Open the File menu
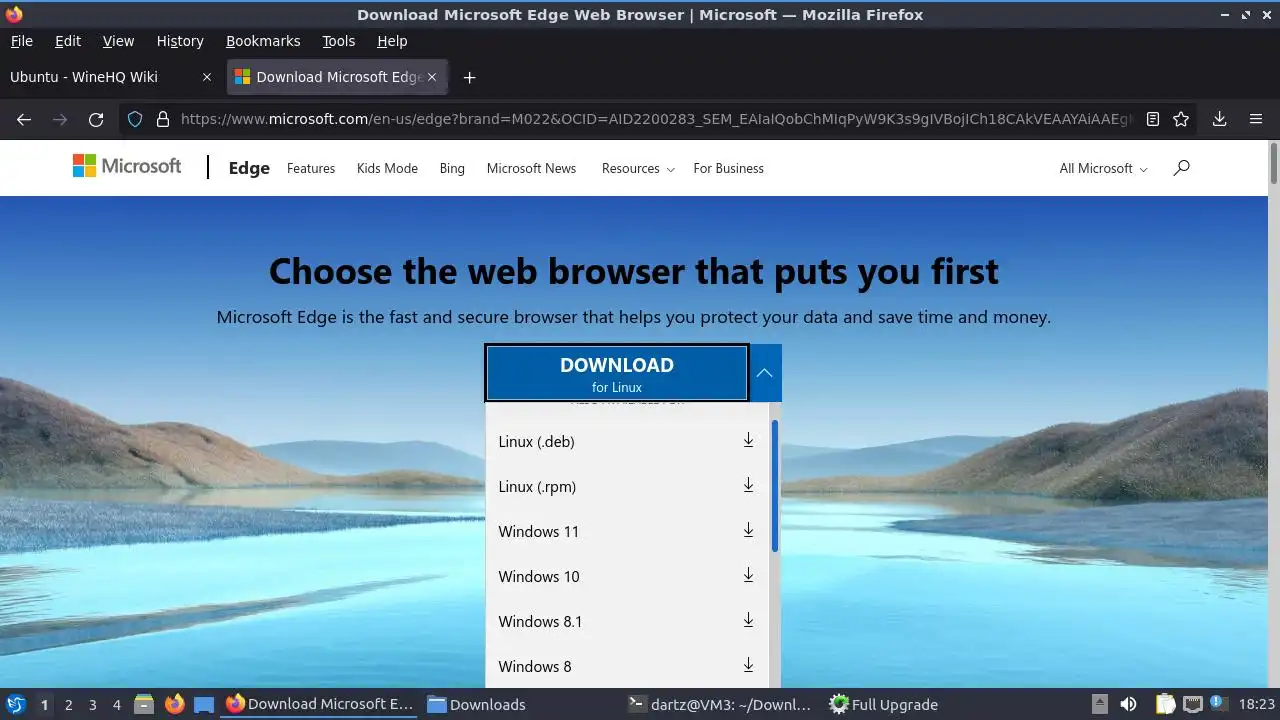 tap(21, 41)
